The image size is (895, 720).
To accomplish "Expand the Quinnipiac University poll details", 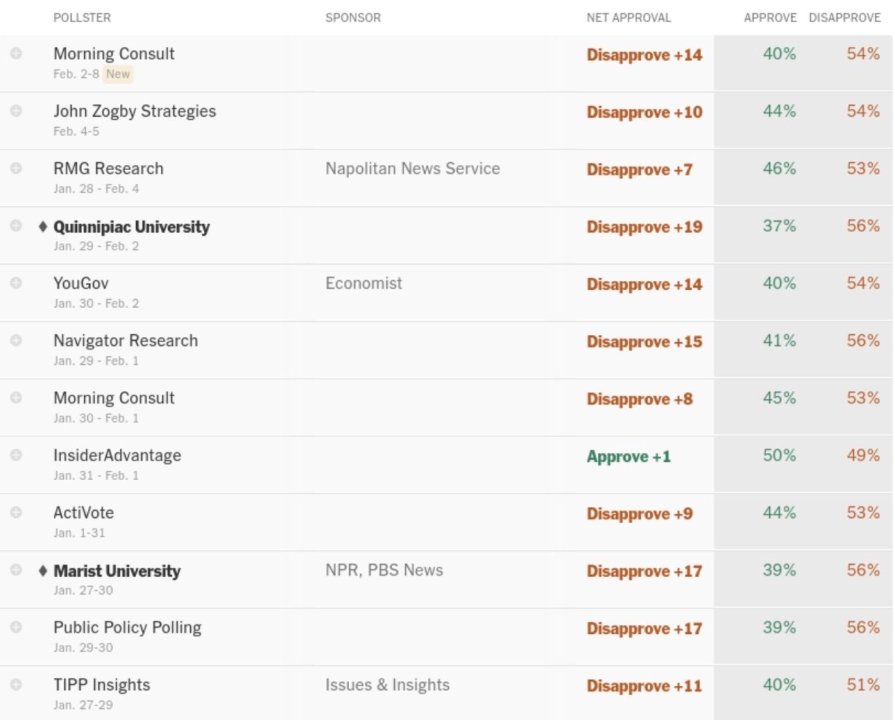I will coord(16,225).
